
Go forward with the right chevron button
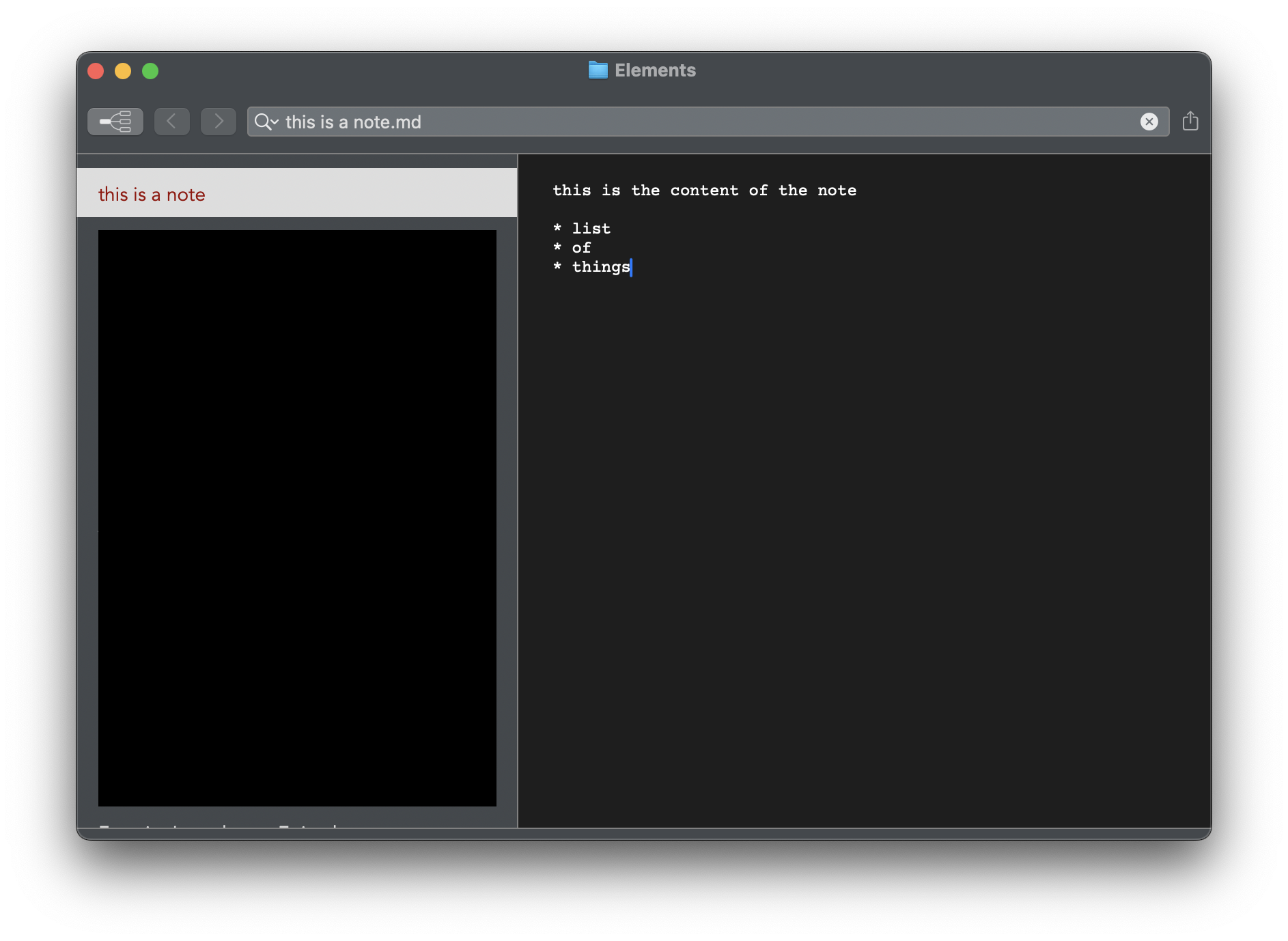[219, 122]
